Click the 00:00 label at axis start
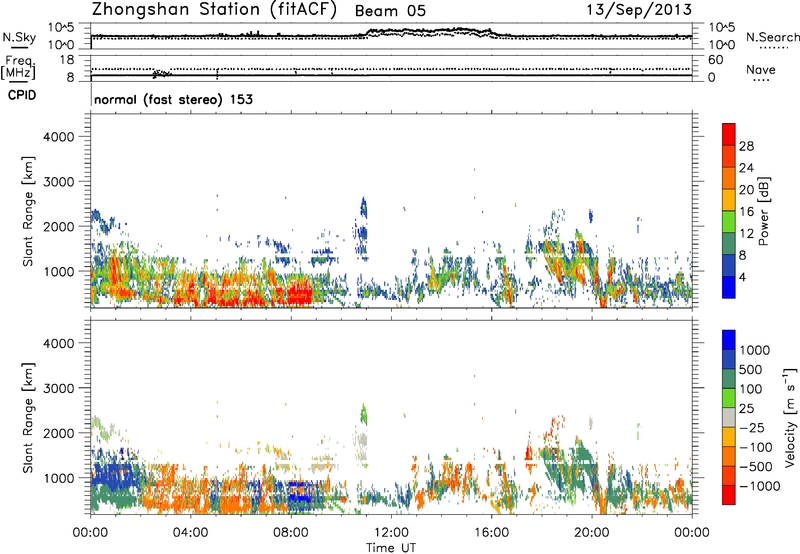Screen dimensions: 800x554 pos(90,533)
